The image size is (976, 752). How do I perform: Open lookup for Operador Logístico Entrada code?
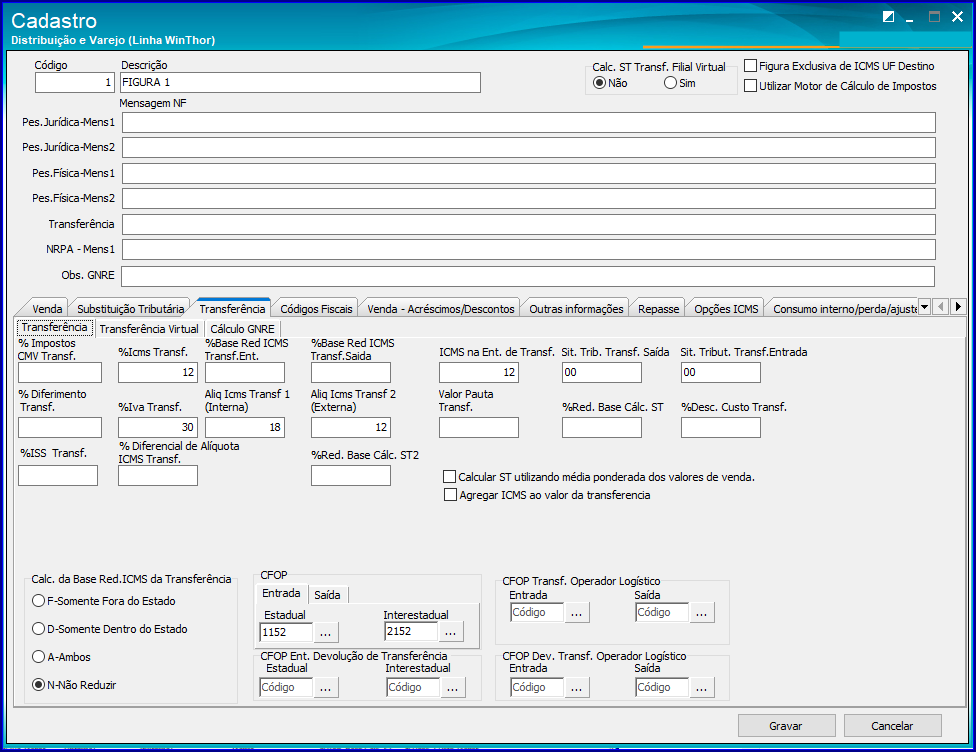click(576, 613)
